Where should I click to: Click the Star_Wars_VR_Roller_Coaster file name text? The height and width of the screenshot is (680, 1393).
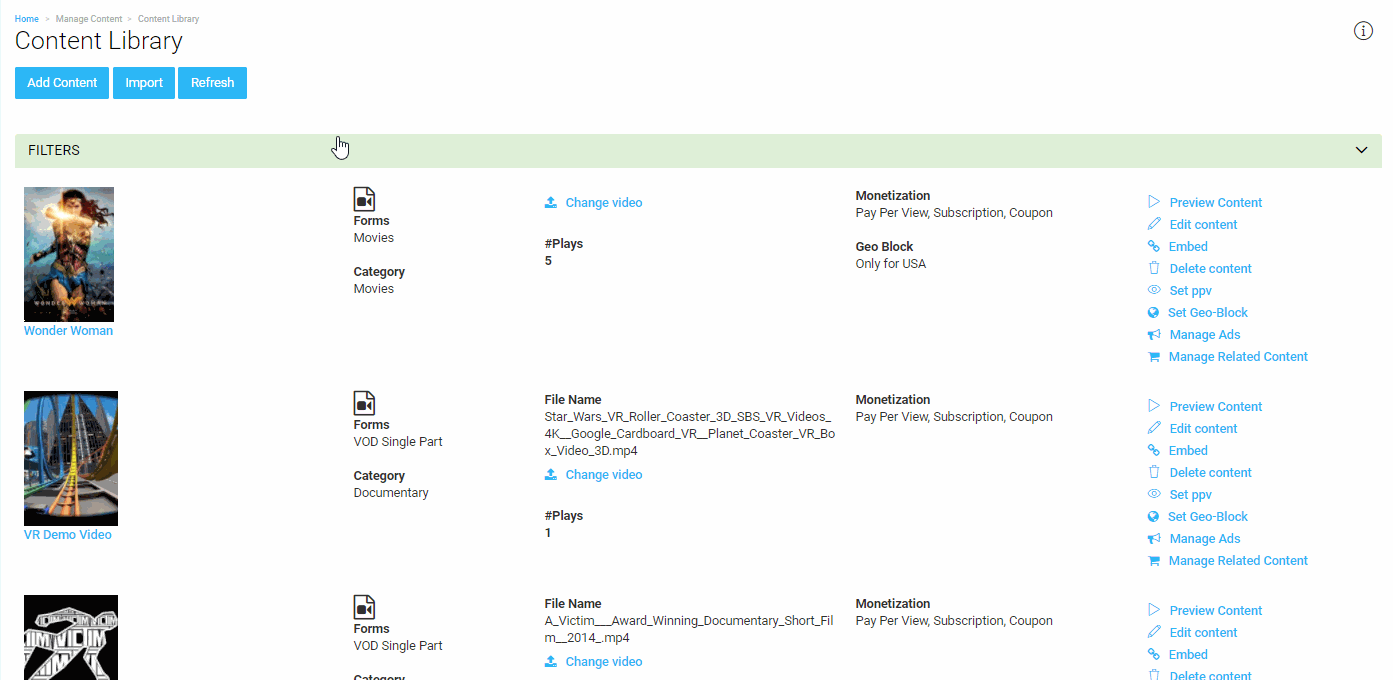(x=689, y=434)
